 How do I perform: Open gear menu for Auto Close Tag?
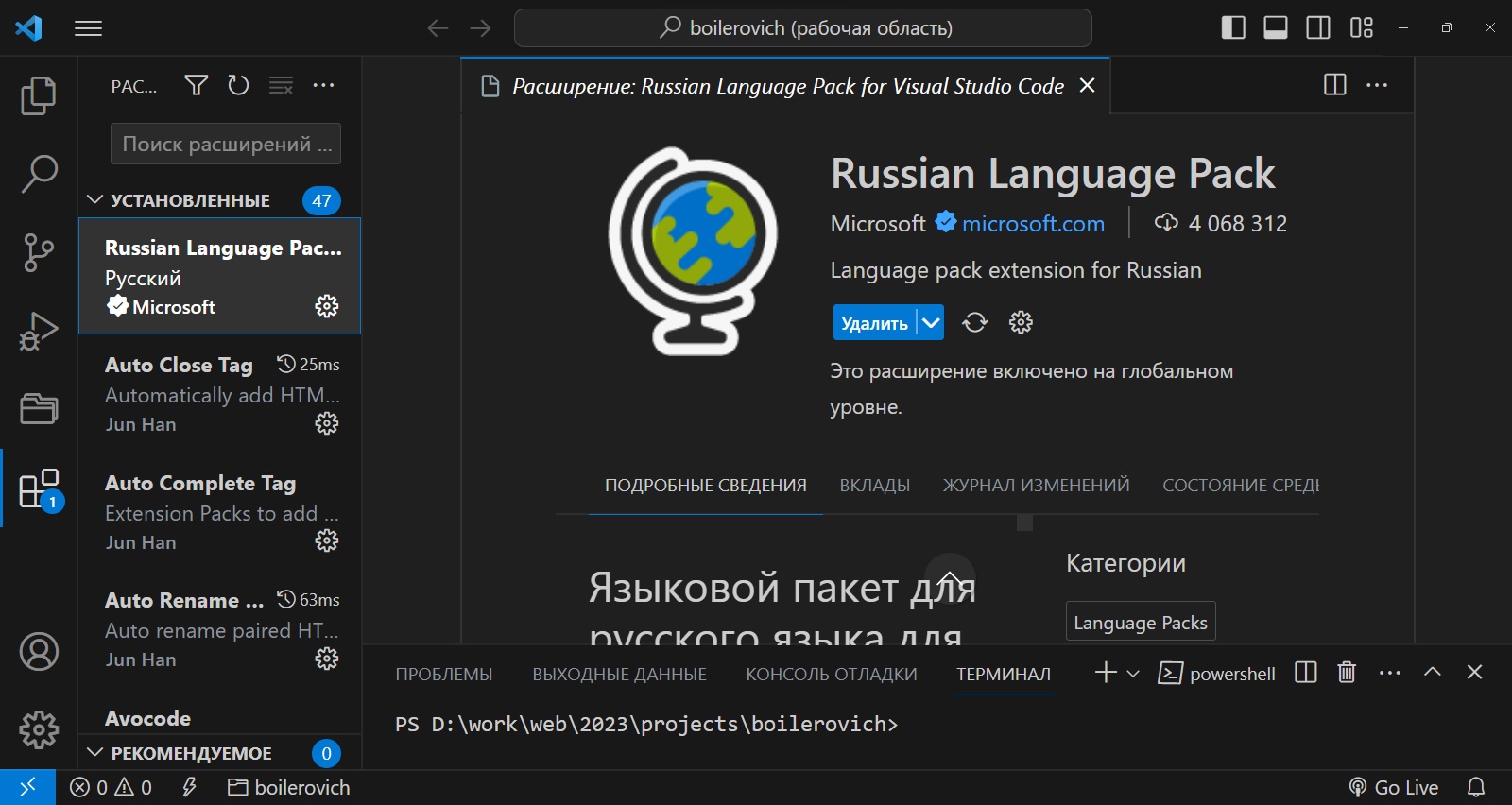pyautogui.click(x=327, y=423)
